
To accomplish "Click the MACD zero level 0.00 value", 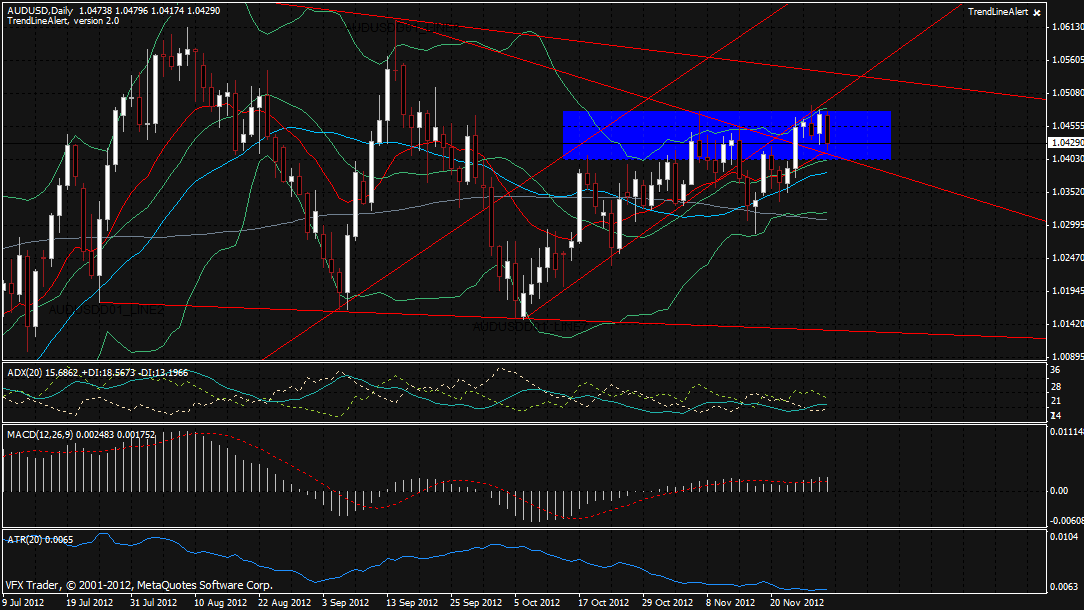I will pos(1060,490).
